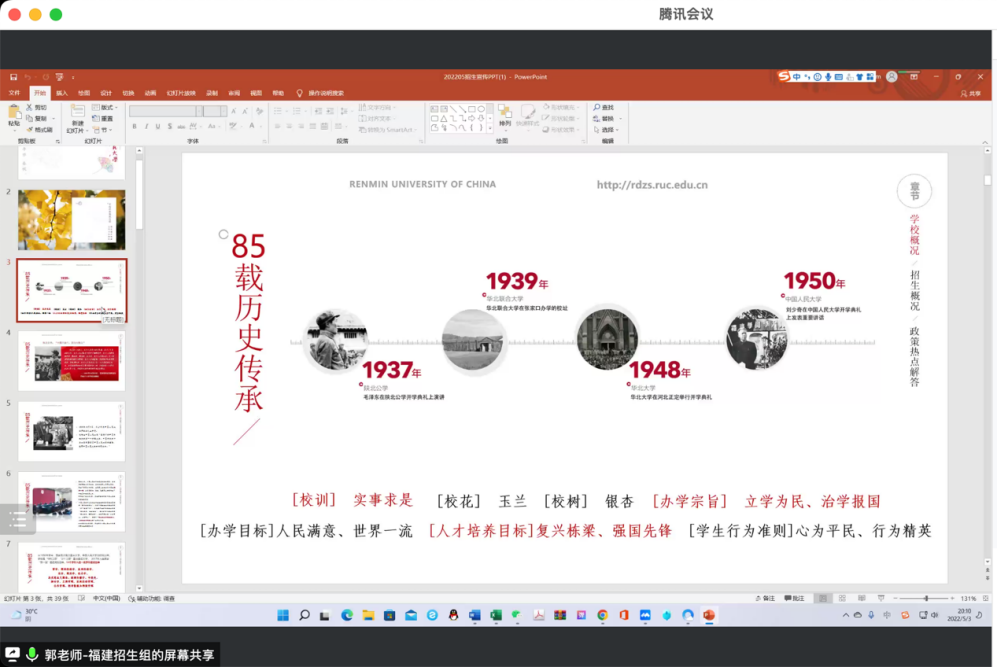Open Quick Styles (快速样式)

(527, 116)
